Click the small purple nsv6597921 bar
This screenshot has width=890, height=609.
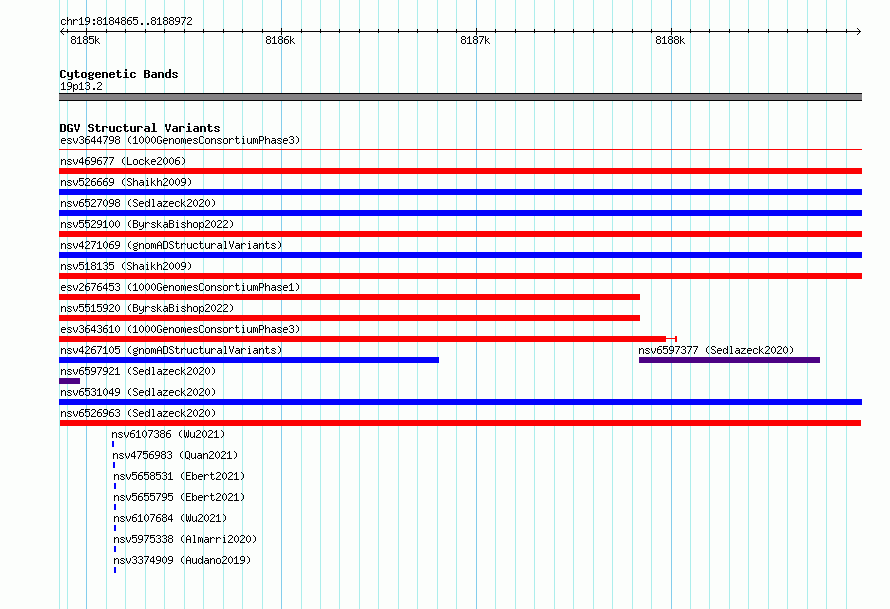(x=69, y=381)
